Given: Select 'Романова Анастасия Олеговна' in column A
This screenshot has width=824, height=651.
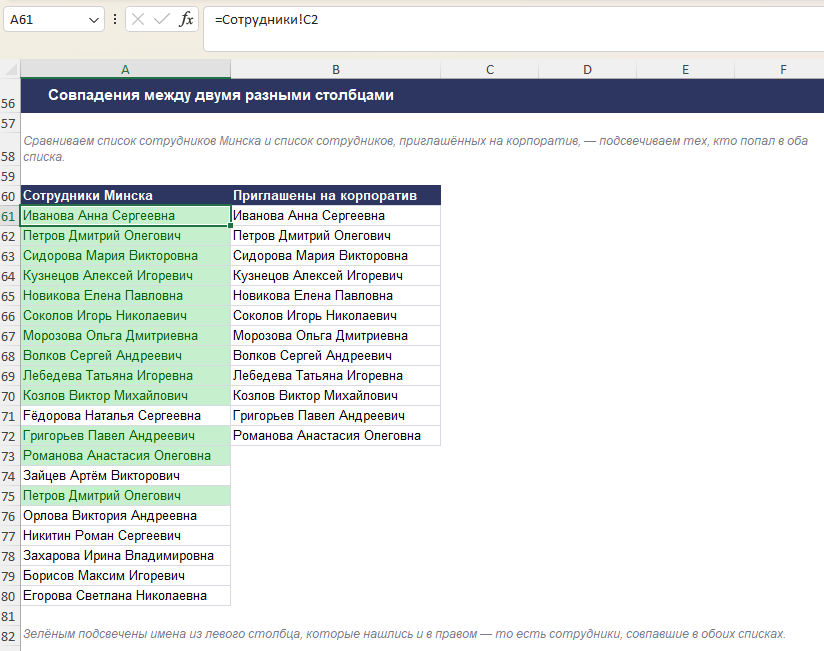Looking at the screenshot, I should (126, 456).
